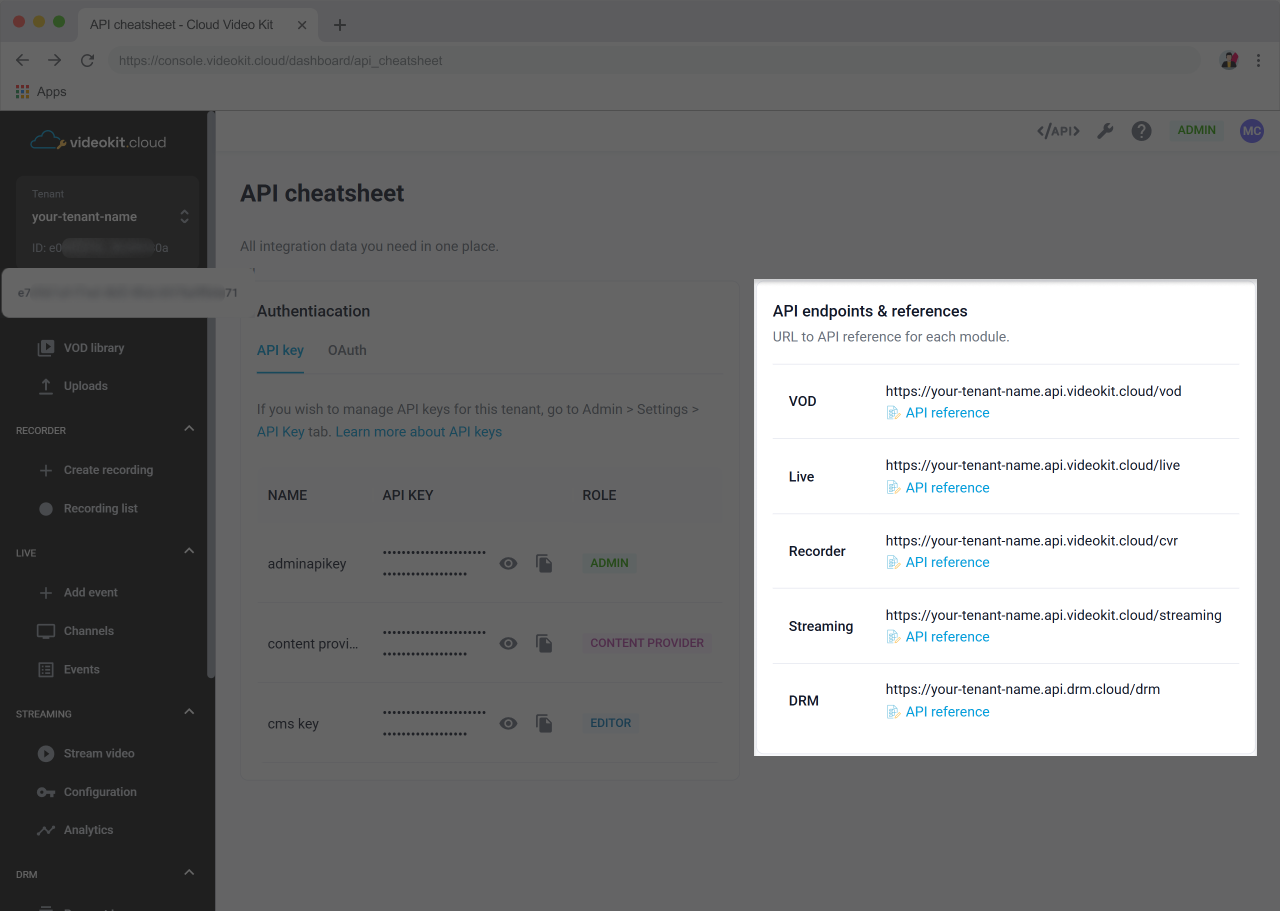The image size is (1280, 911).
Task: Open the VOD API reference link
Action: [x=947, y=413]
